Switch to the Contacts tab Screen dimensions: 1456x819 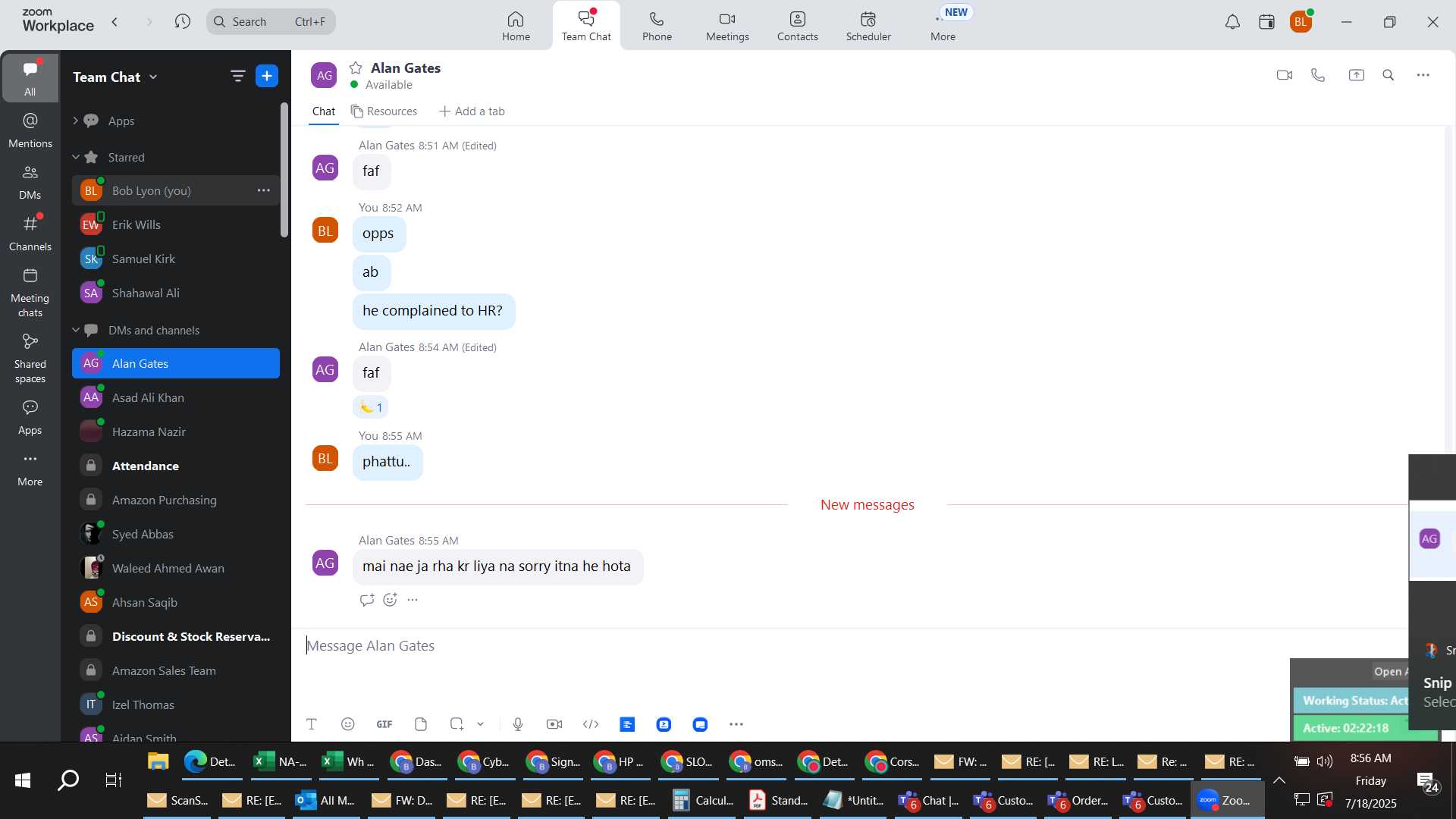click(x=797, y=26)
